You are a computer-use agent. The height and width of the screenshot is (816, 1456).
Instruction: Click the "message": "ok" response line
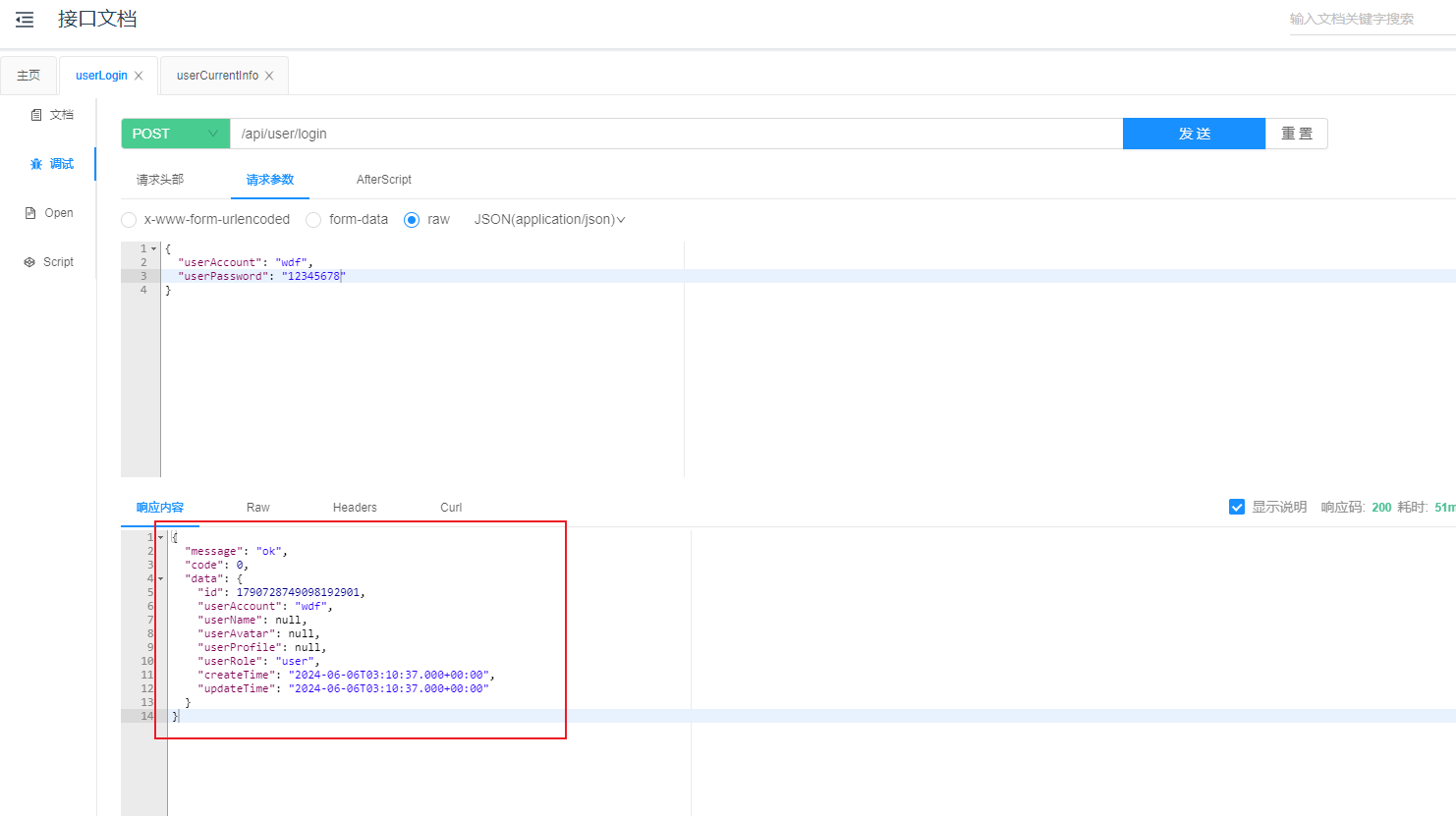point(236,551)
